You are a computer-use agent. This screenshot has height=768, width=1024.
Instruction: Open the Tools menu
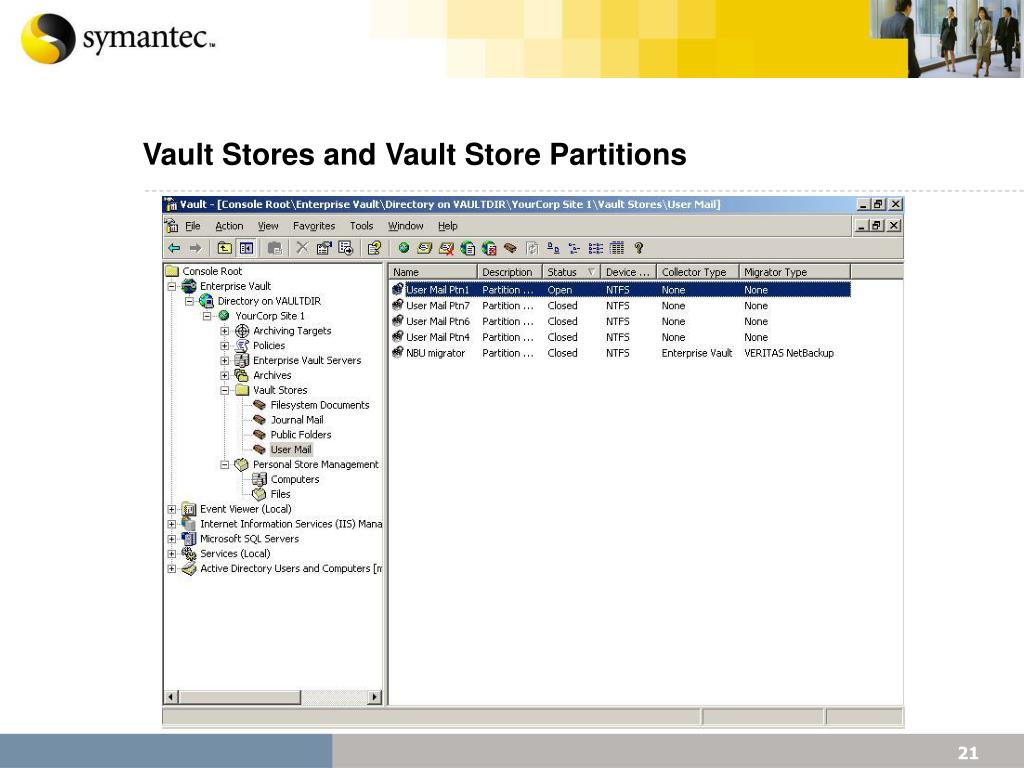[361, 226]
